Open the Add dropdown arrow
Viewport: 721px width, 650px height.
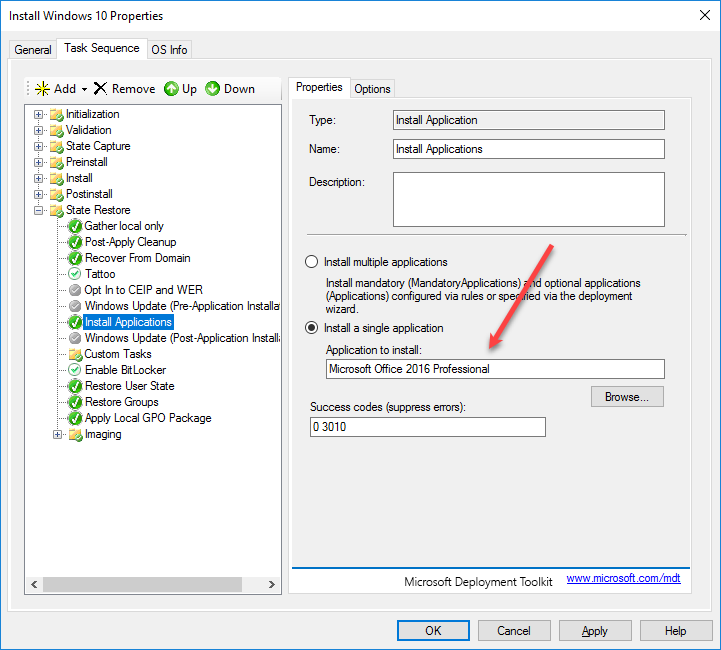coord(85,89)
